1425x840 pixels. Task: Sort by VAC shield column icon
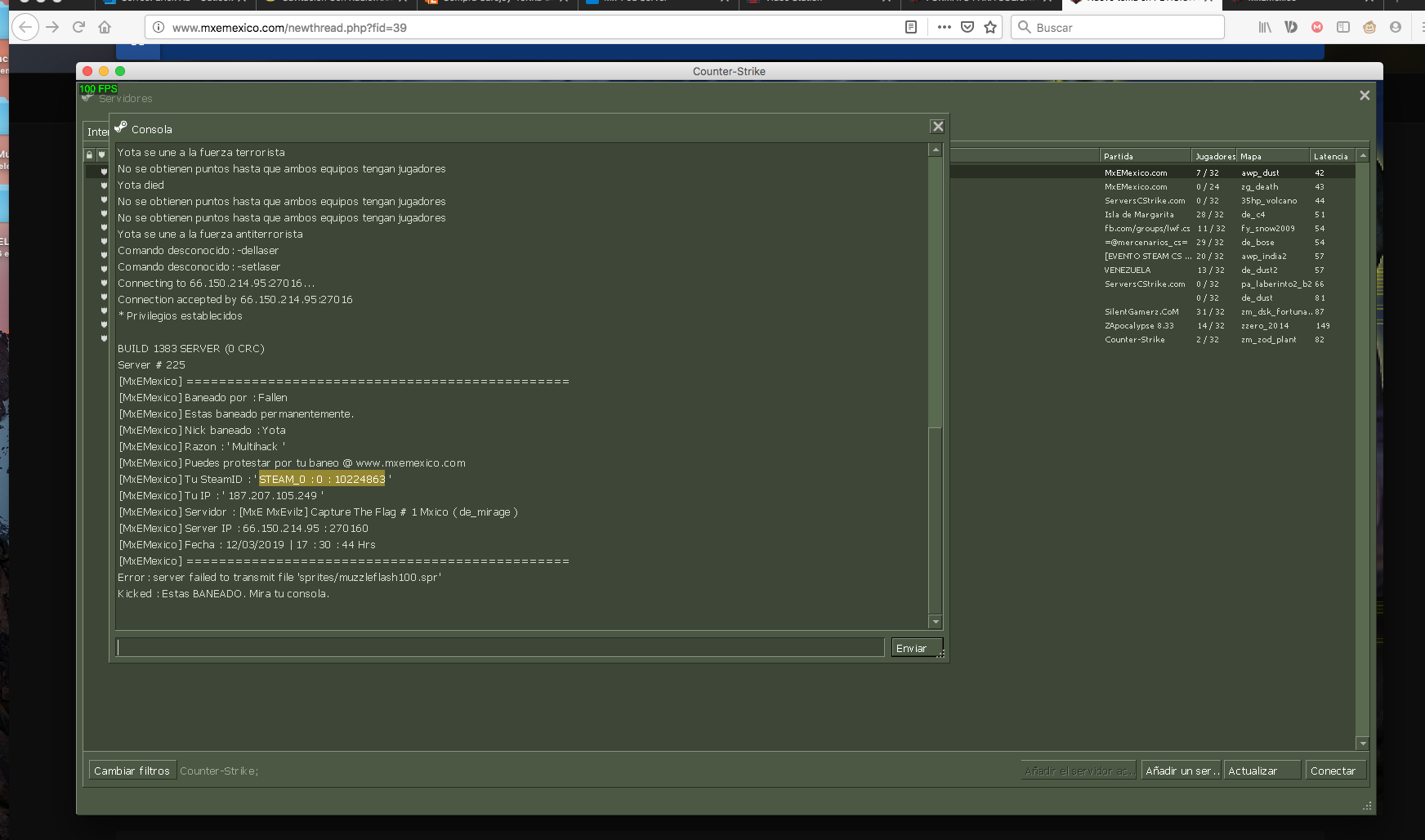pyautogui.click(x=102, y=154)
